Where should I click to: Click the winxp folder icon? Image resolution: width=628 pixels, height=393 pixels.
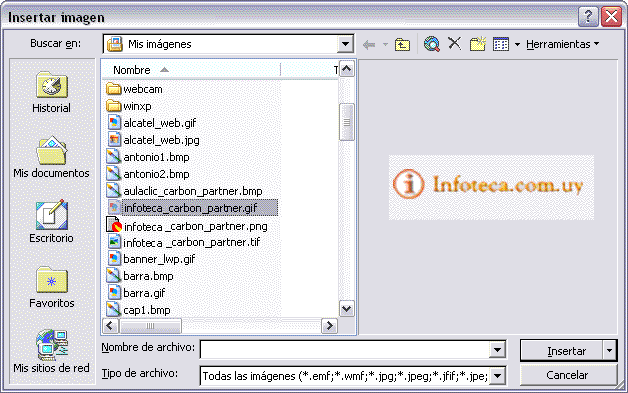coord(114,106)
